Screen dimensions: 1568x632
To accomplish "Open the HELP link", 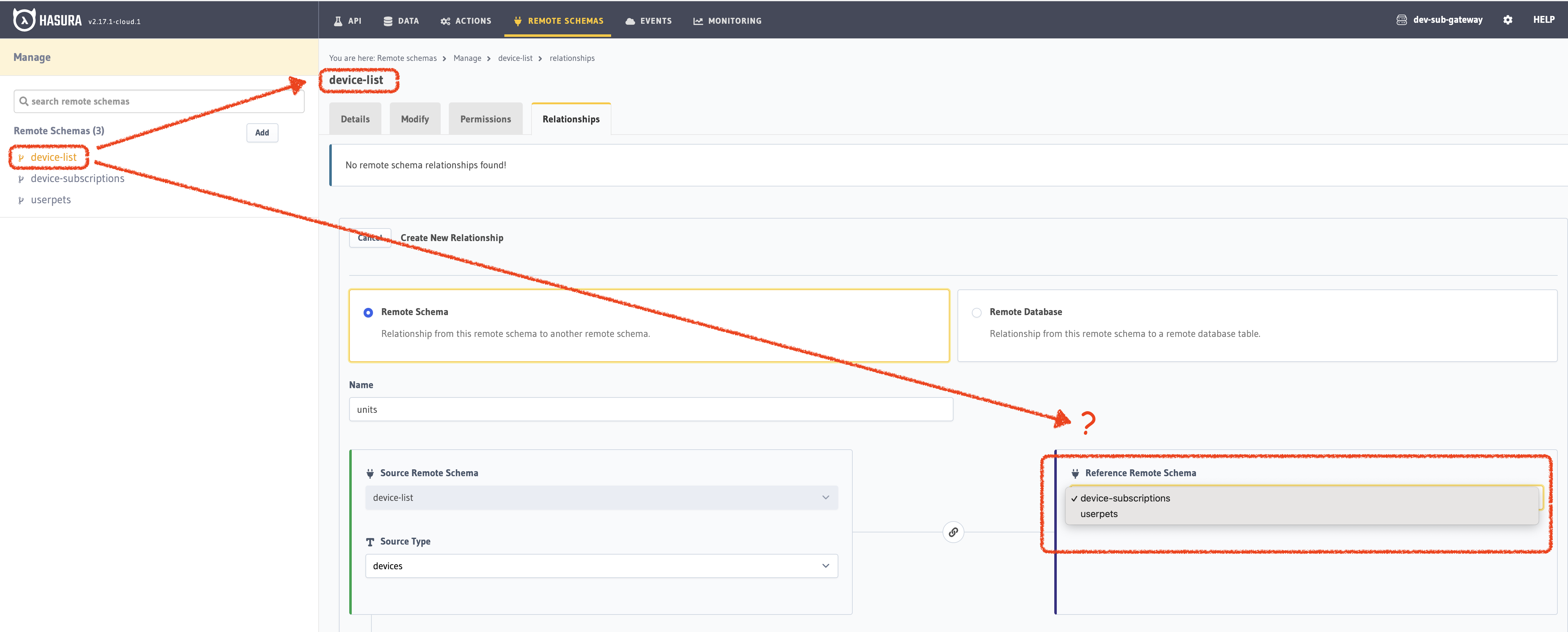I will (x=1544, y=19).
